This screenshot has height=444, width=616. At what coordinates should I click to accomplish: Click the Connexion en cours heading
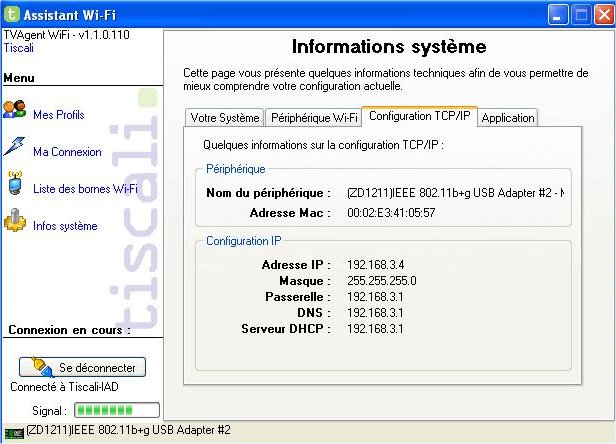click(x=69, y=330)
